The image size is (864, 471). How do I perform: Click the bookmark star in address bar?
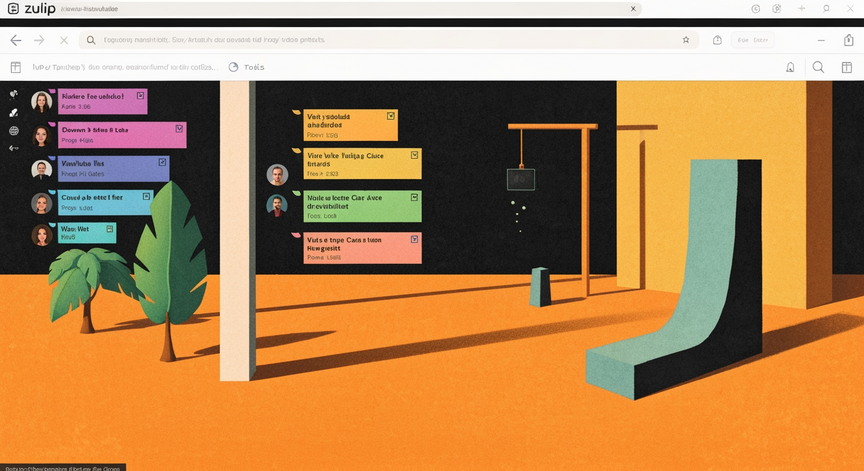686,40
